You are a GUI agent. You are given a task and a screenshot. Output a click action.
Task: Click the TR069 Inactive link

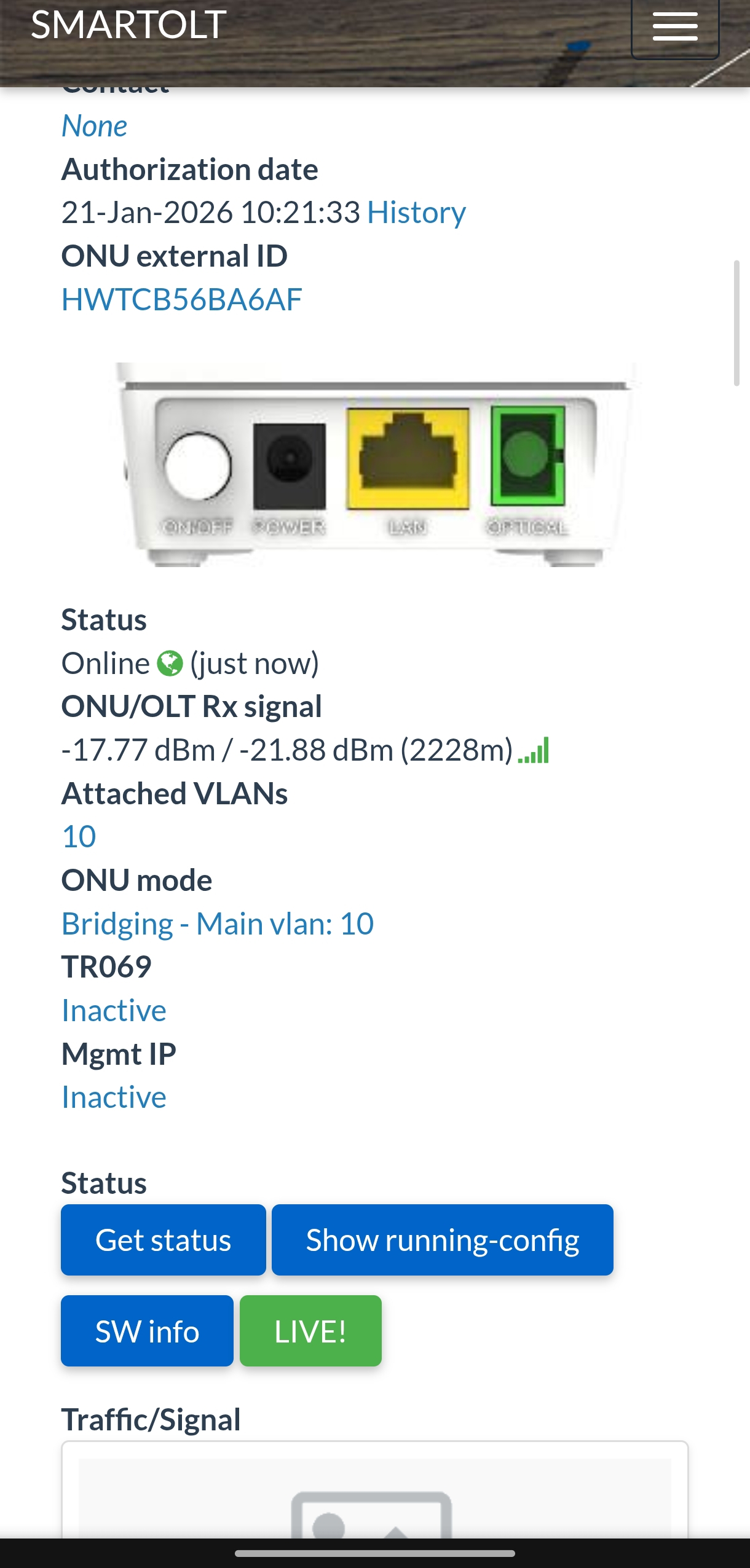(x=114, y=1011)
